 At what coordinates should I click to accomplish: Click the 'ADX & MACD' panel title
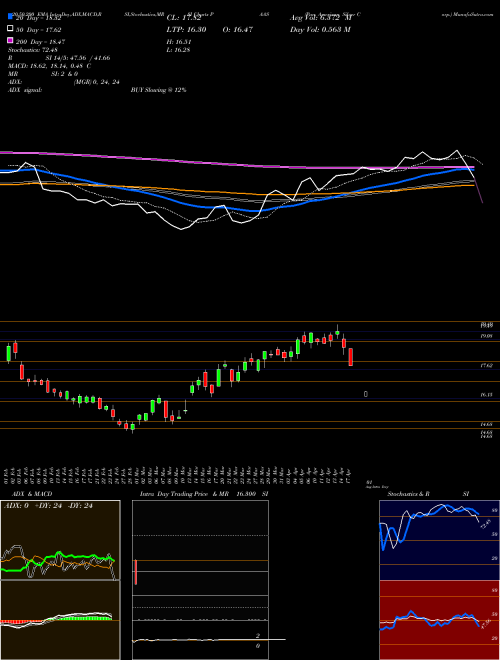pyautogui.click(x=32, y=494)
